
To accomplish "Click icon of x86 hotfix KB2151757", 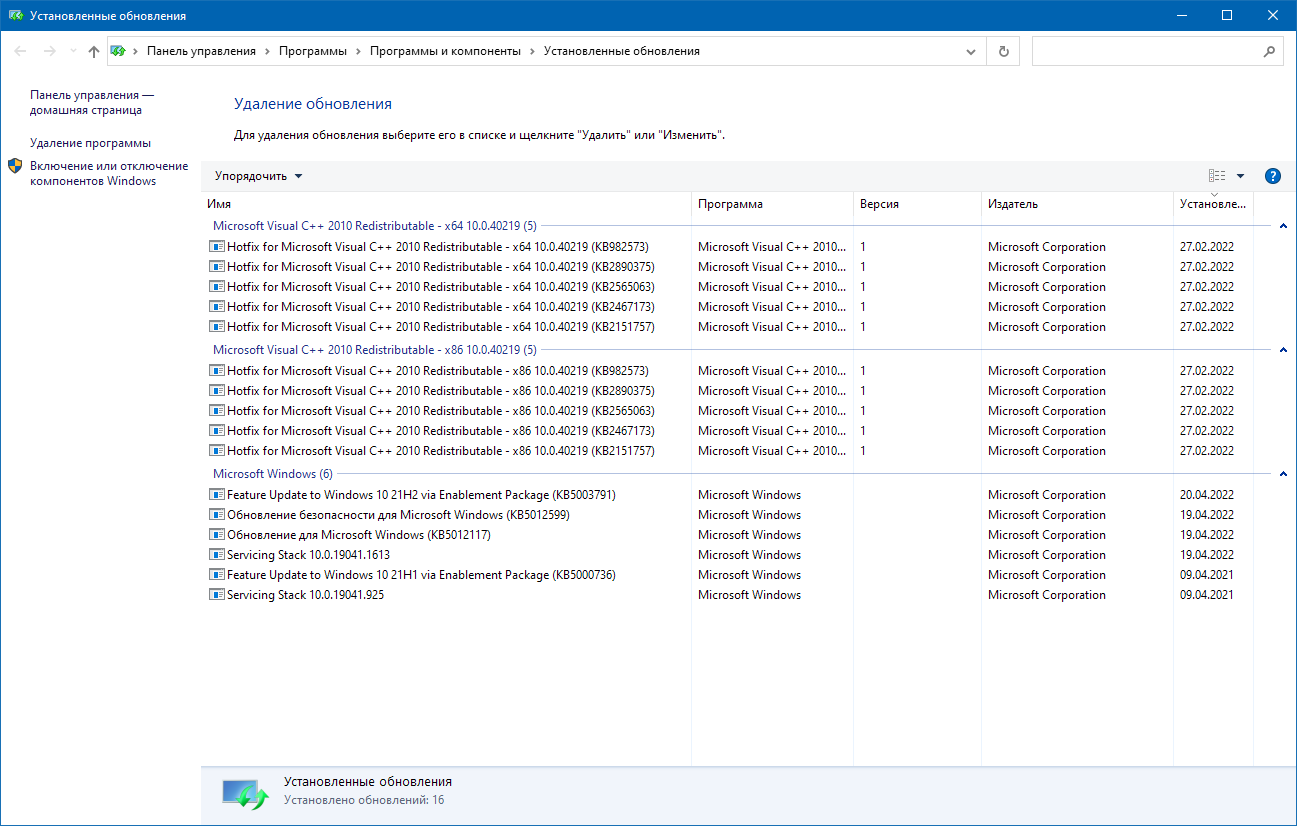I will click(x=217, y=451).
